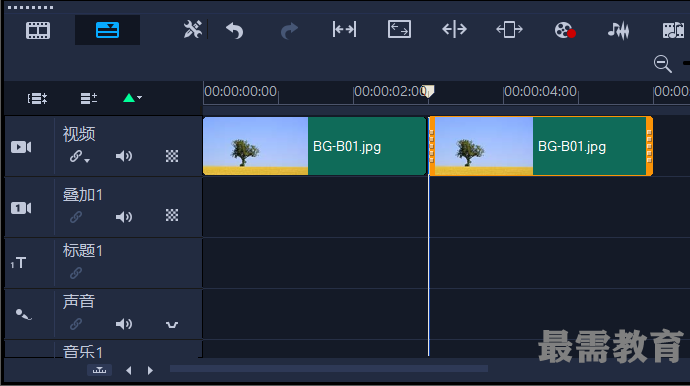690x386 pixels.
Task: Select the 声音 track label
Action: click(79, 301)
